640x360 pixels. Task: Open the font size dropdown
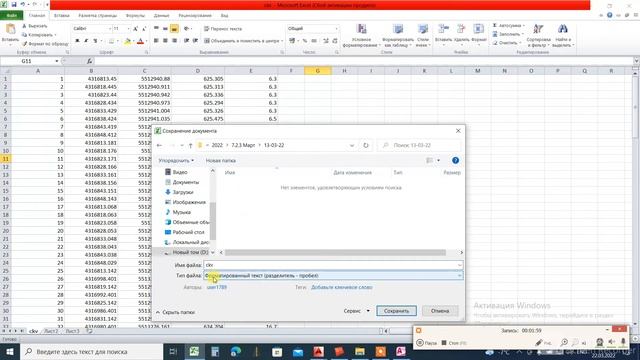[128, 29]
